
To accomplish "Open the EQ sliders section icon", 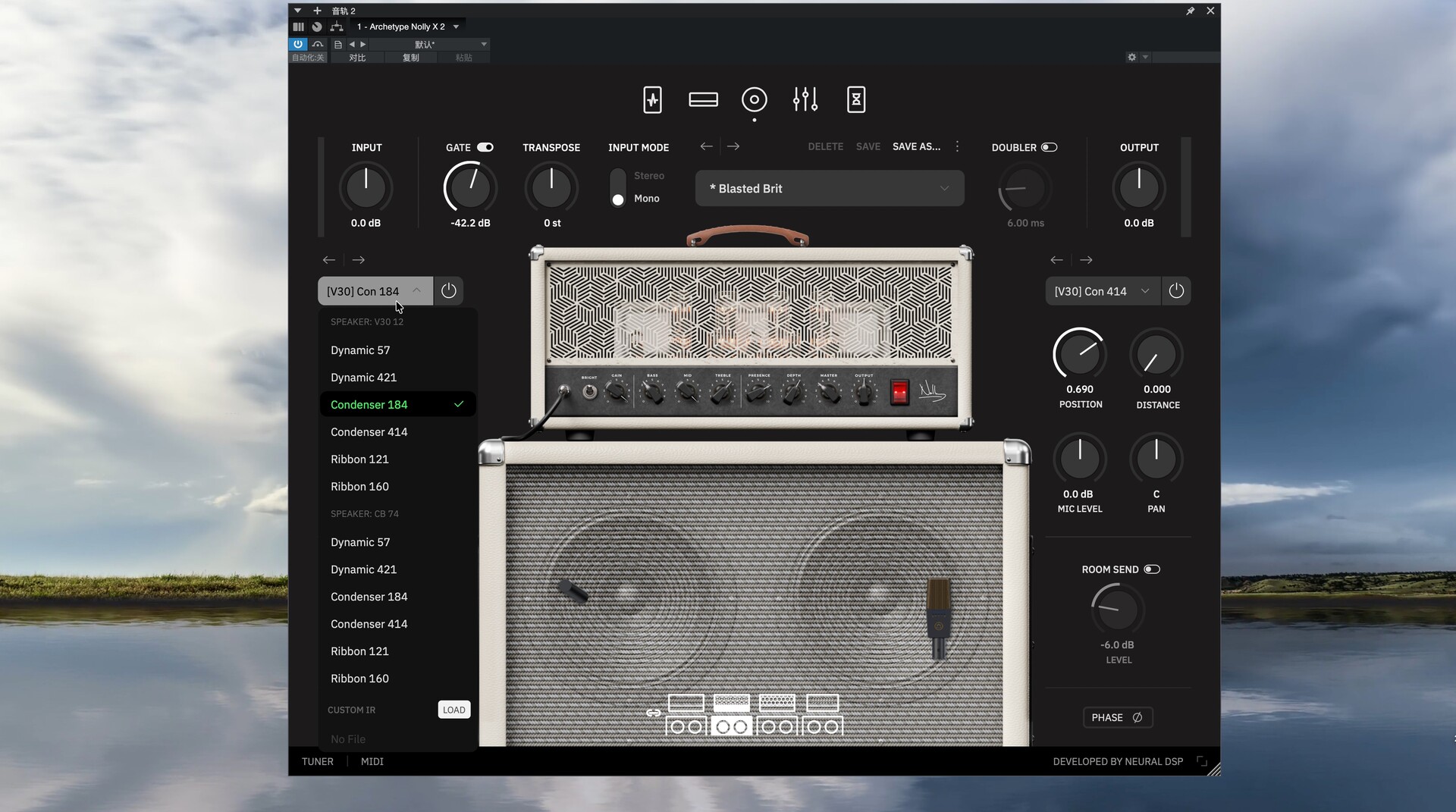I will tap(805, 100).
